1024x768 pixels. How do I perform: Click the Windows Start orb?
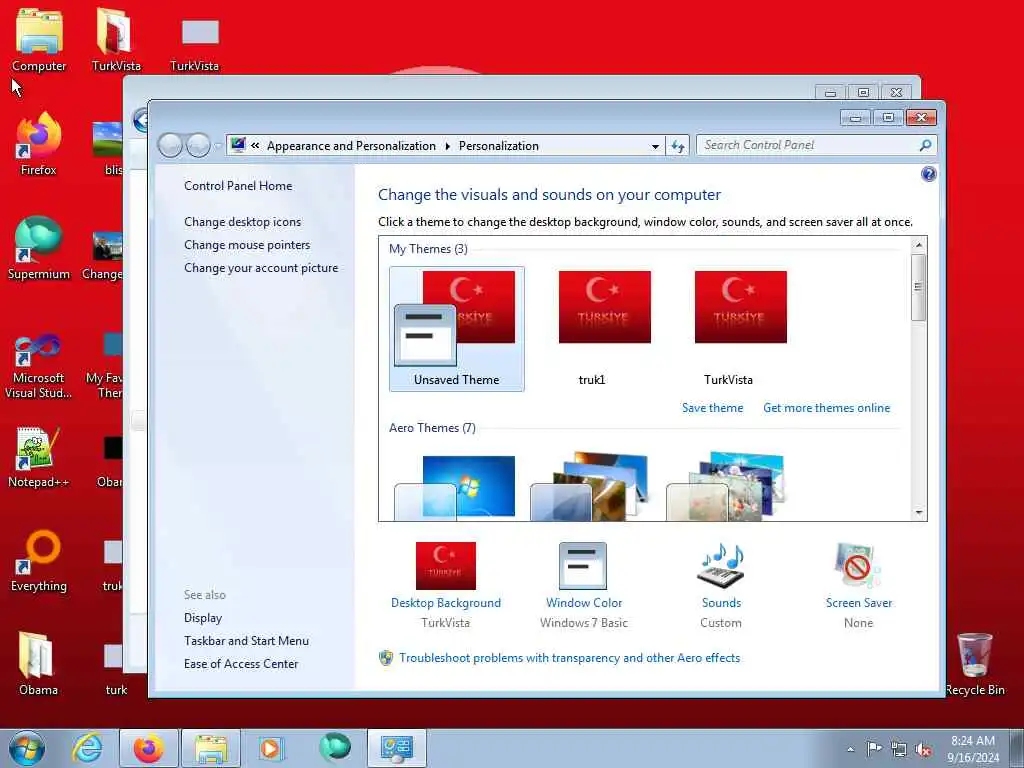(27, 748)
